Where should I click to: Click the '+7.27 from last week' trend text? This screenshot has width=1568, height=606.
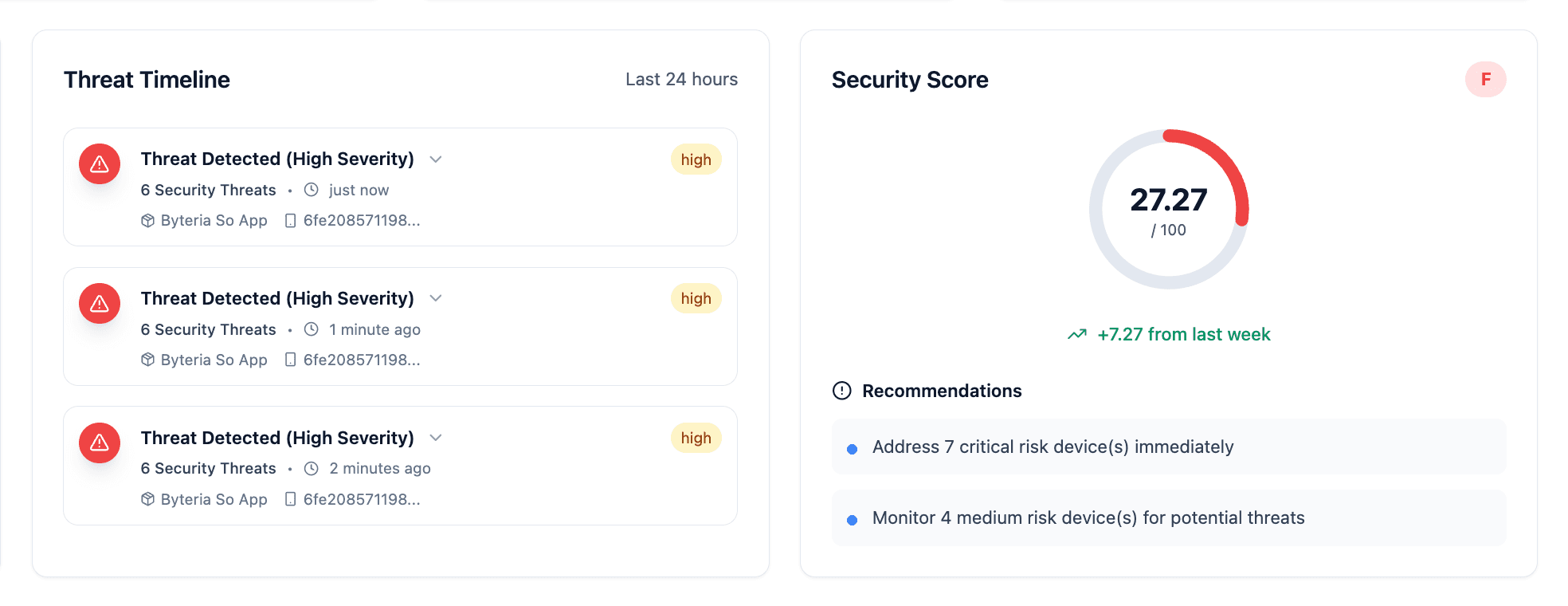point(1183,334)
